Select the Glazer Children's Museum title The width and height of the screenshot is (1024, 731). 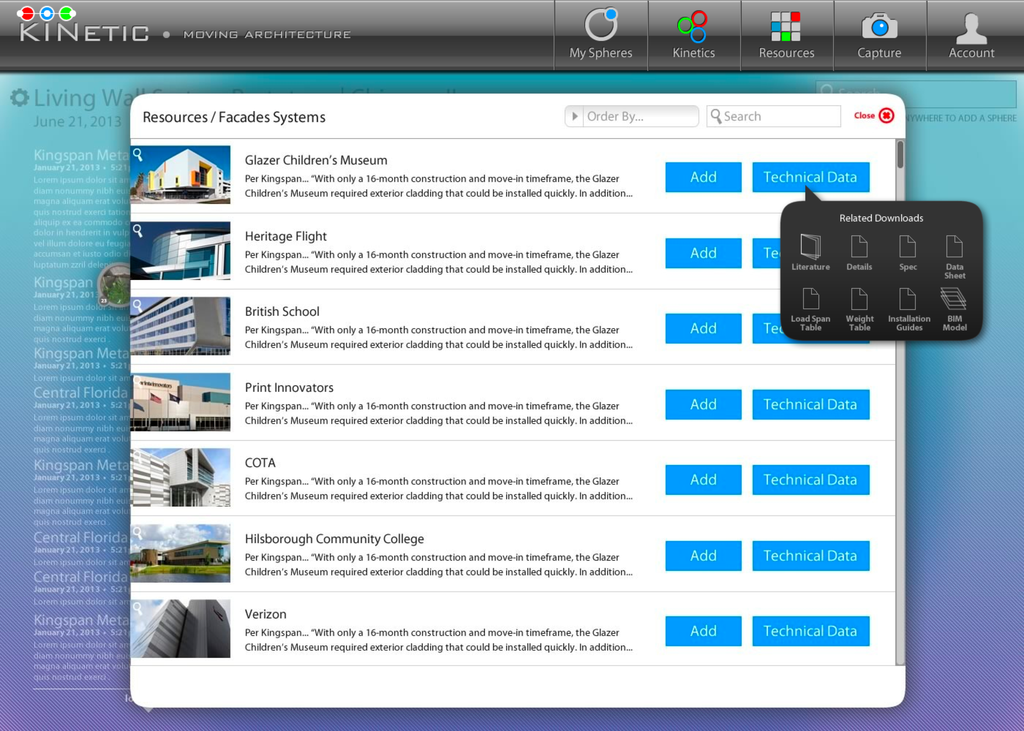point(316,160)
